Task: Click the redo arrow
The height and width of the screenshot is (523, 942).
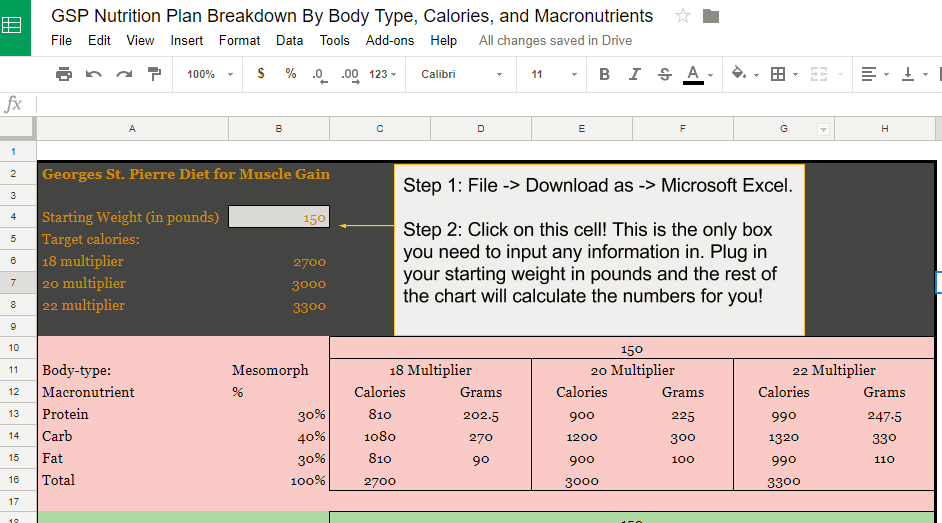Action: coord(124,74)
